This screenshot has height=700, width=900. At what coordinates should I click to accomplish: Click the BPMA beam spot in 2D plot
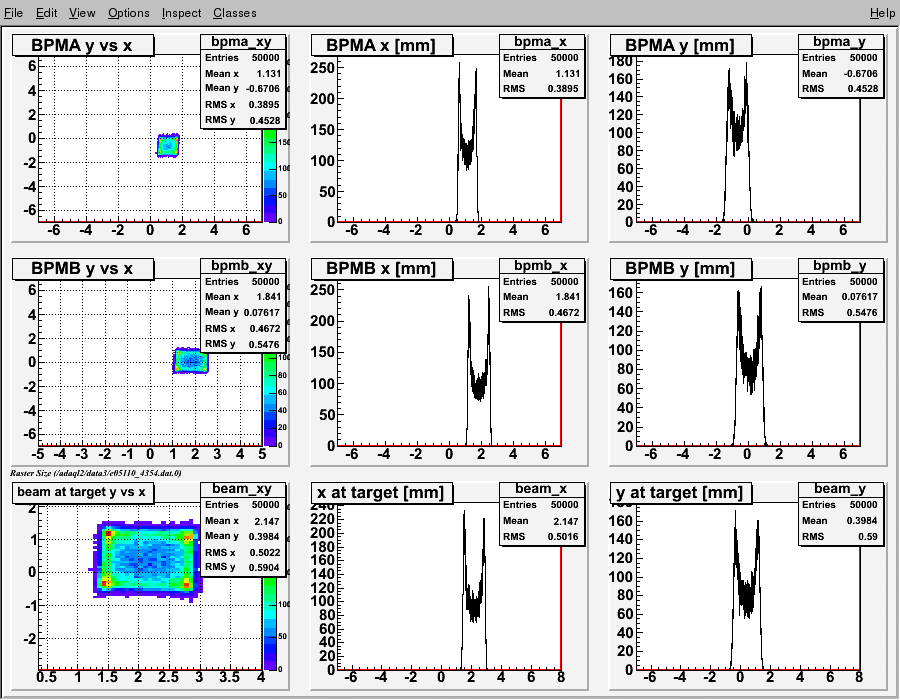pyautogui.click(x=168, y=146)
